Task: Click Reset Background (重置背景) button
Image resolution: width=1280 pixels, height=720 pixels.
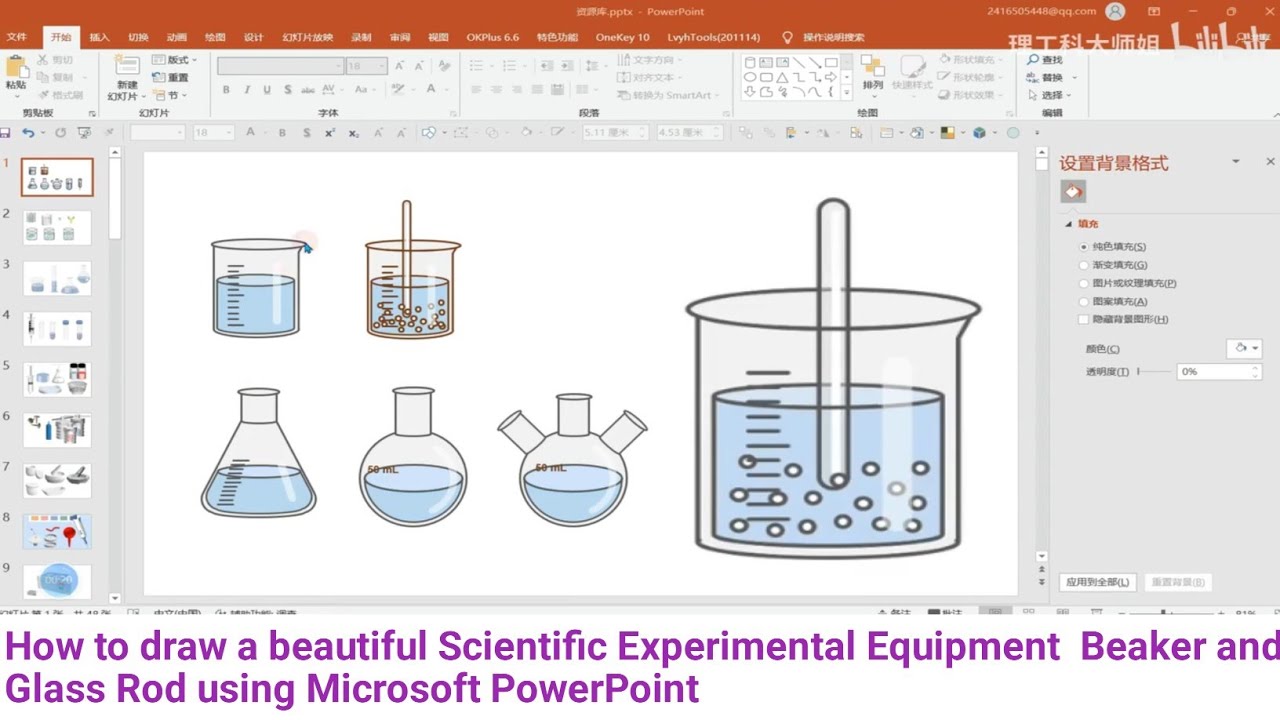Action: [1177, 582]
